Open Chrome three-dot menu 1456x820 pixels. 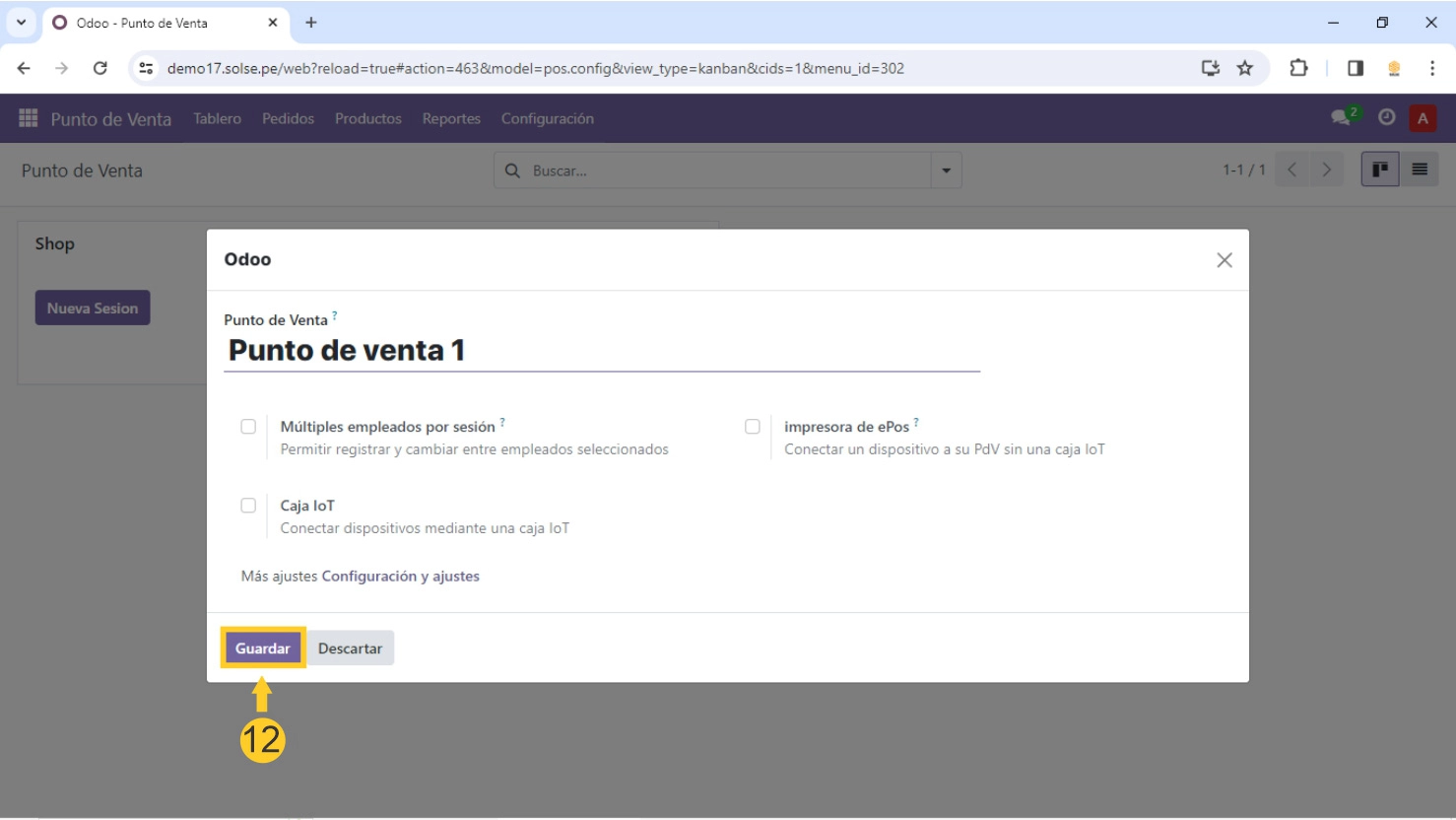1431,68
